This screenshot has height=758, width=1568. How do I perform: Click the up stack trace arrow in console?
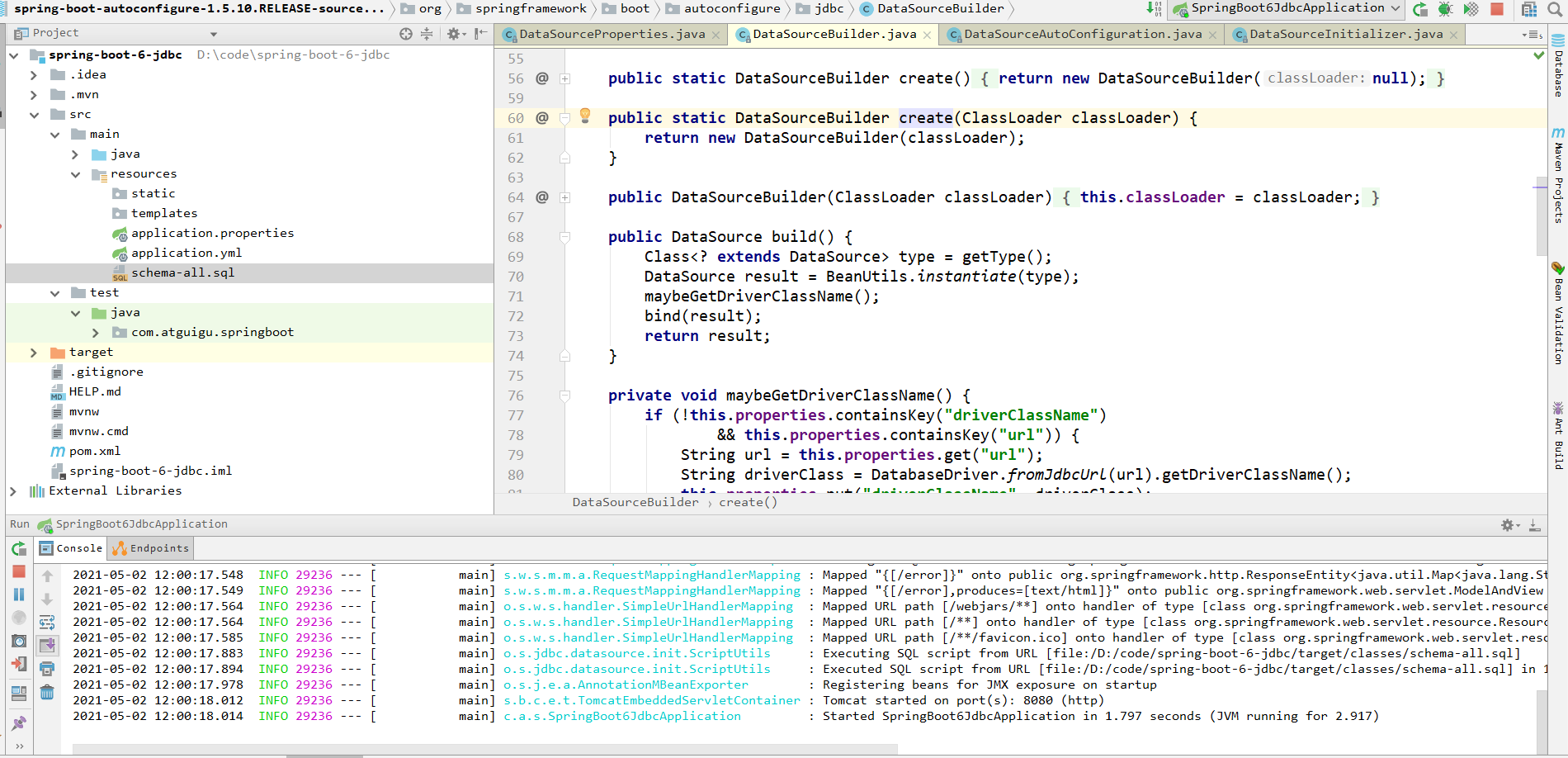(x=47, y=576)
